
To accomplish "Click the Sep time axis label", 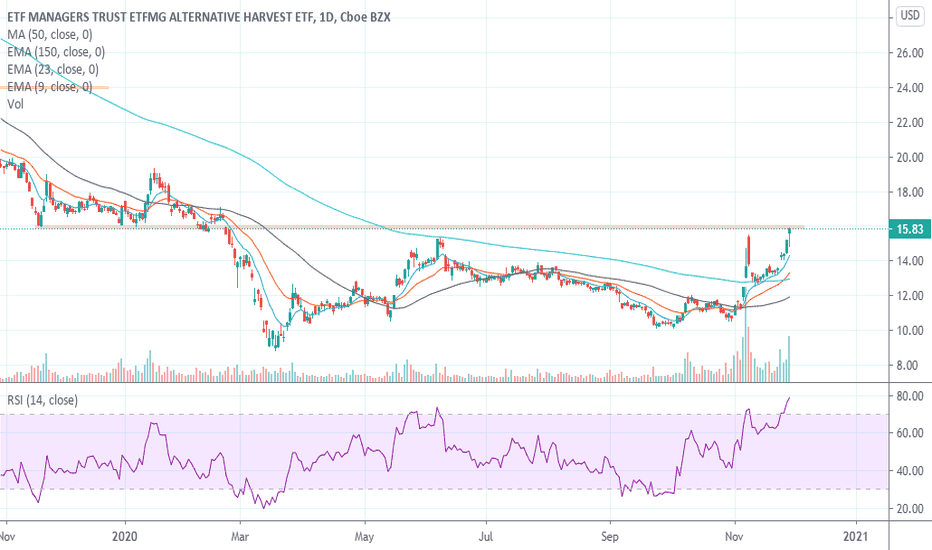I will (x=609, y=536).
